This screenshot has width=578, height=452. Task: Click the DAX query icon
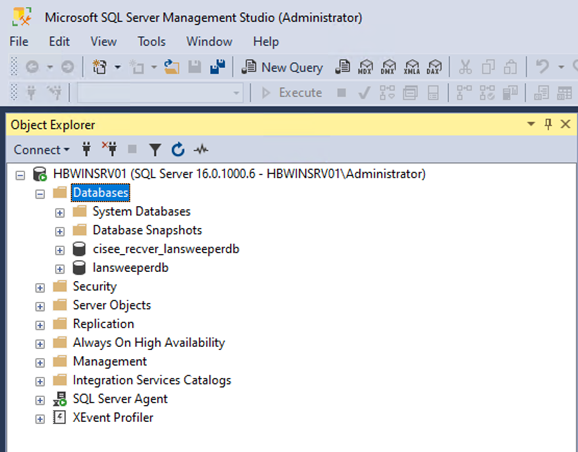coord(434,67)
